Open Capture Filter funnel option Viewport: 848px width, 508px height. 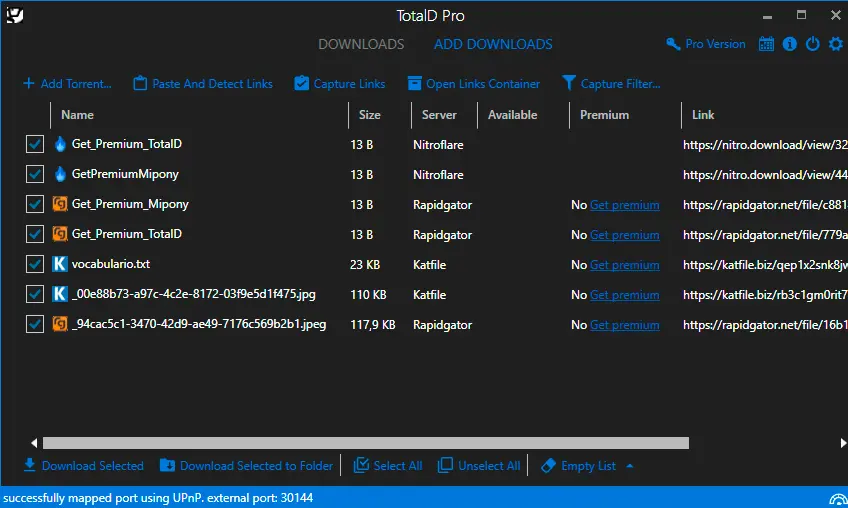point(611,83)
